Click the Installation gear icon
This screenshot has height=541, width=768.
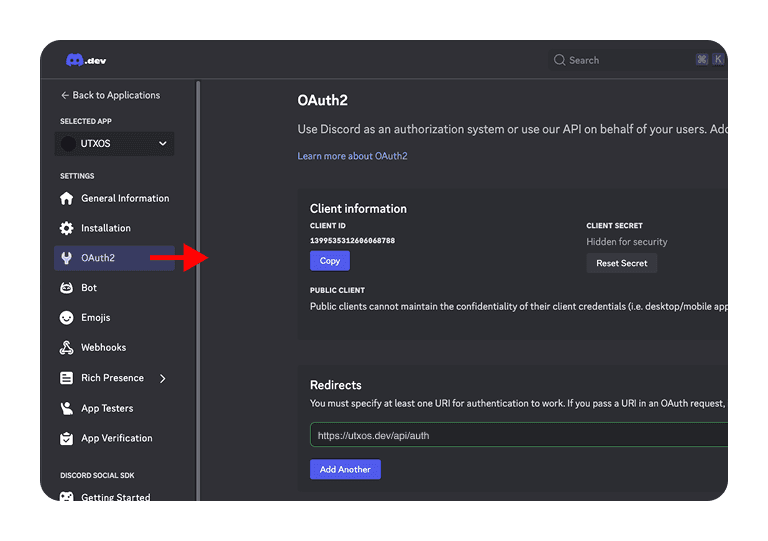(67, 228)
